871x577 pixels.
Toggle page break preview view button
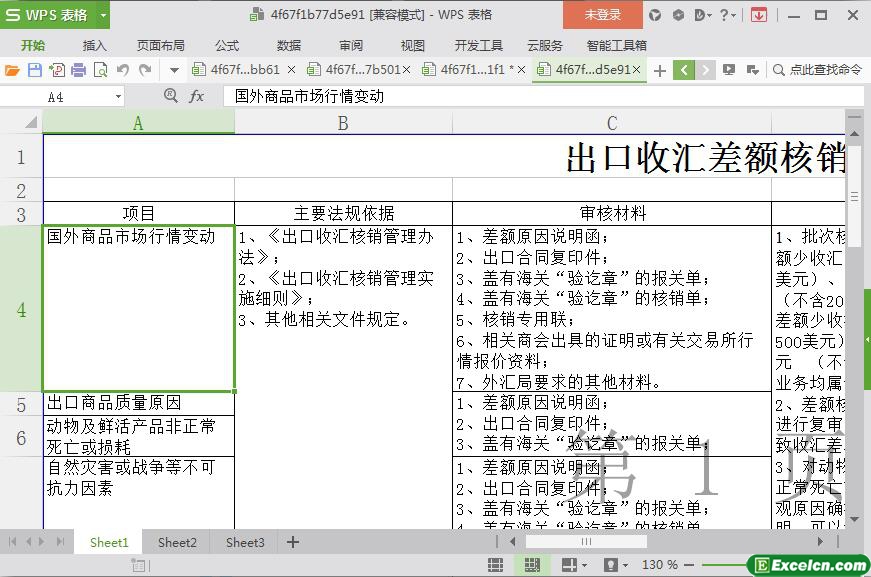(530, 565)
